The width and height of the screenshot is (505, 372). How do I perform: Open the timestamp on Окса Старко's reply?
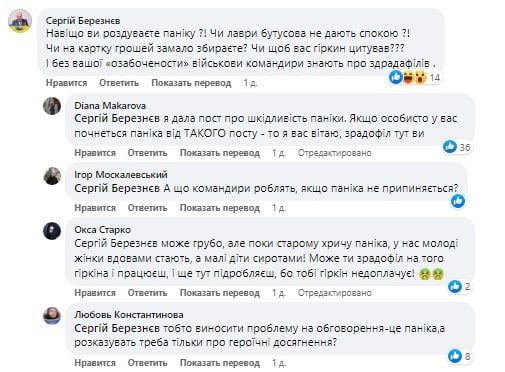click(279, 293)
